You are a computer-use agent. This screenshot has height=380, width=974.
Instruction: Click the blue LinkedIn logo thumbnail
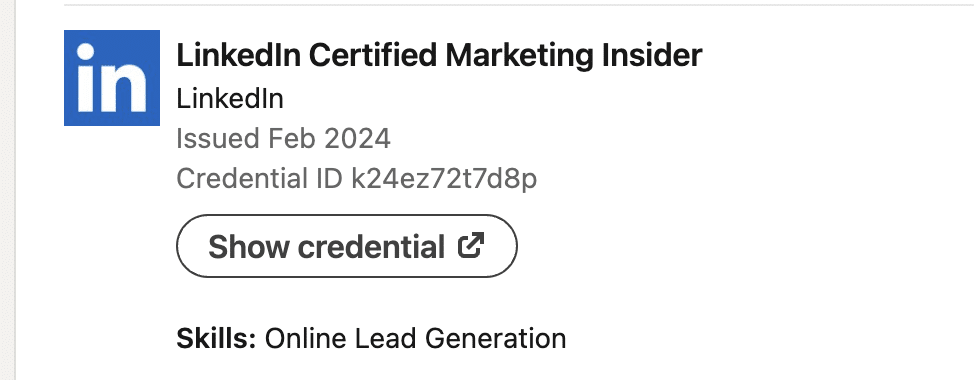click(x=112, y=78)
